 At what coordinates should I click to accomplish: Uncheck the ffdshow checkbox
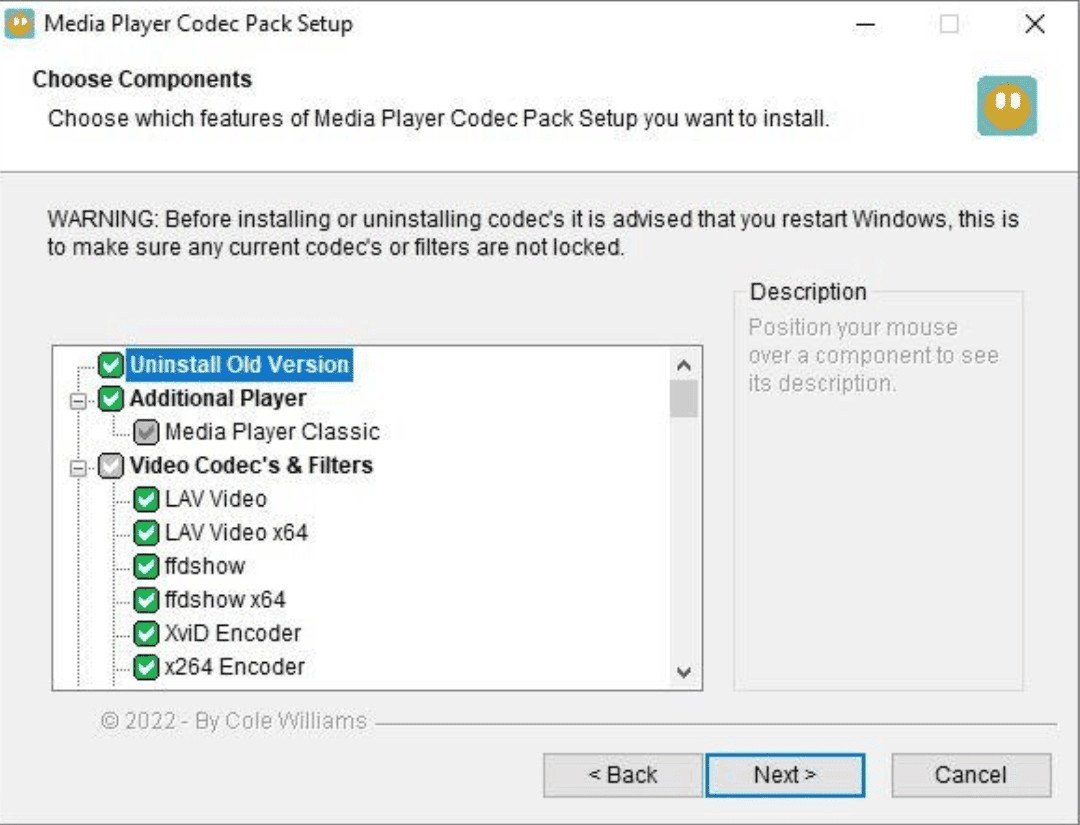point(147,567)
